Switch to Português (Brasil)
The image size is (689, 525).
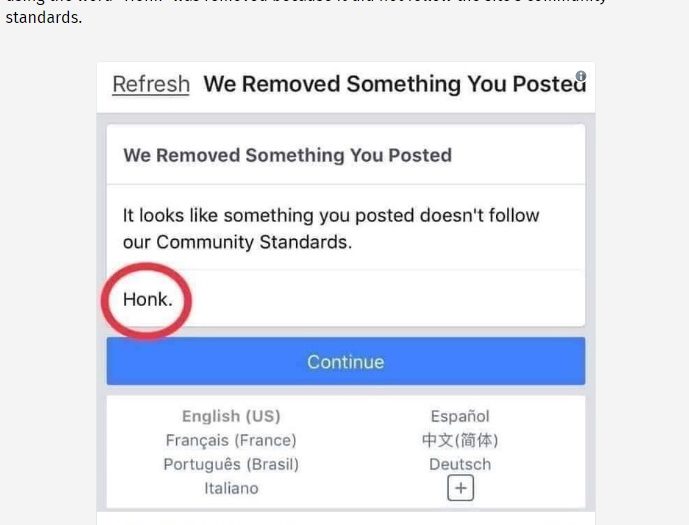231,464
